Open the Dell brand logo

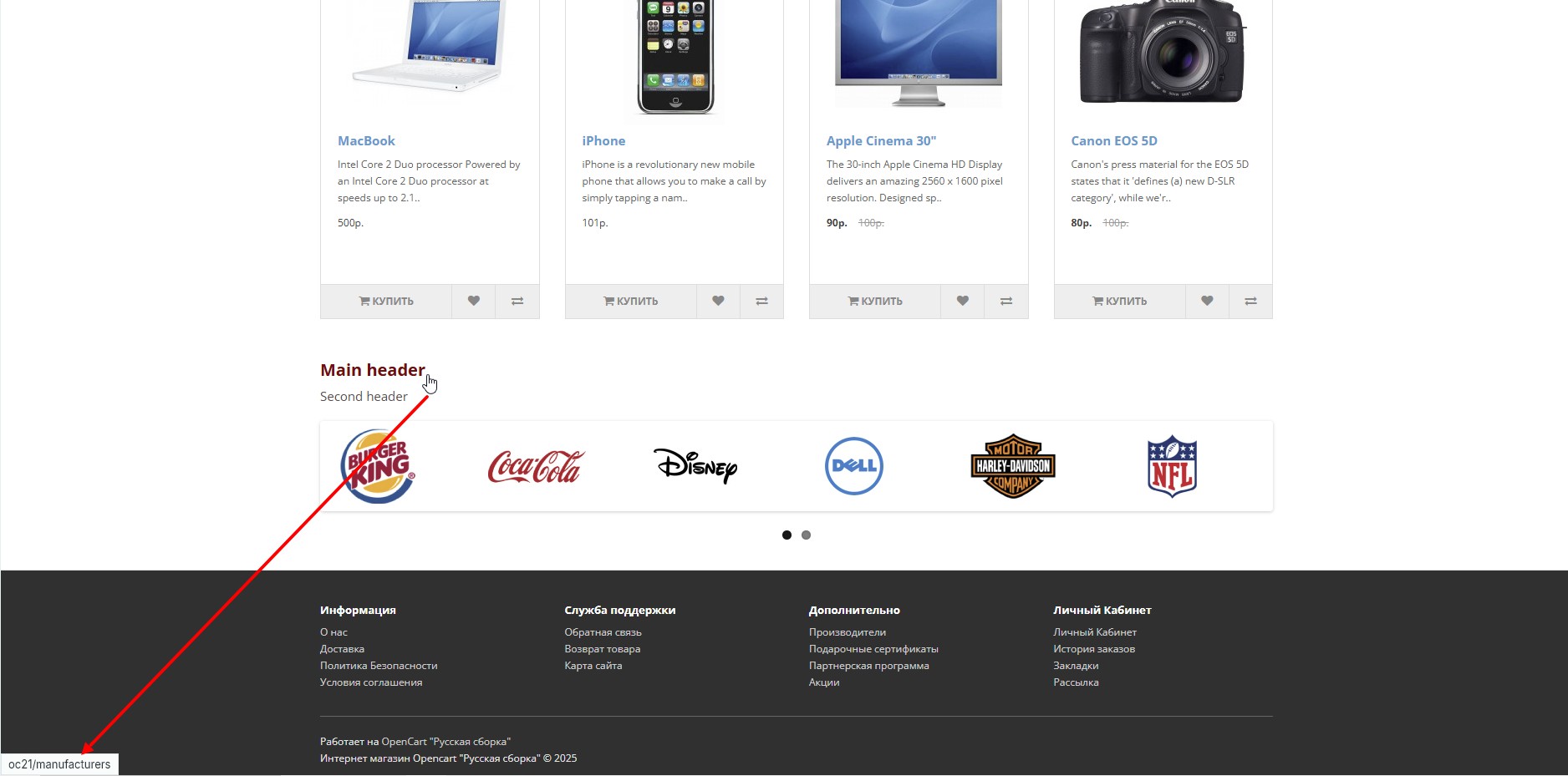pos(854,466)
